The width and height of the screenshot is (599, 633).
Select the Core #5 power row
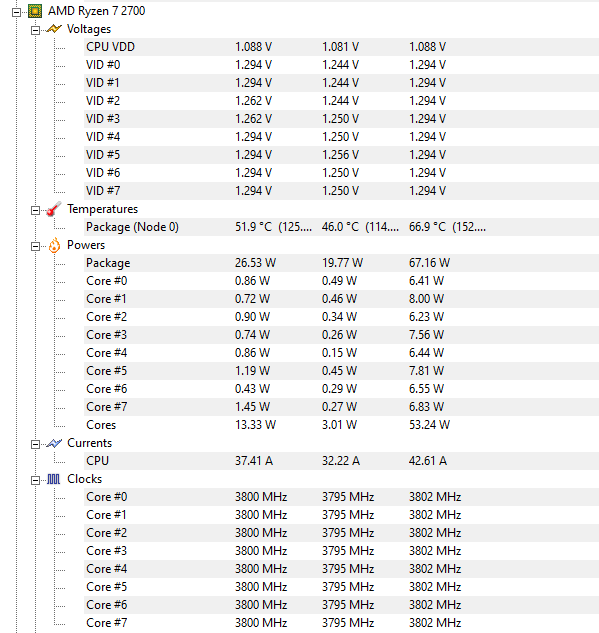341,371
